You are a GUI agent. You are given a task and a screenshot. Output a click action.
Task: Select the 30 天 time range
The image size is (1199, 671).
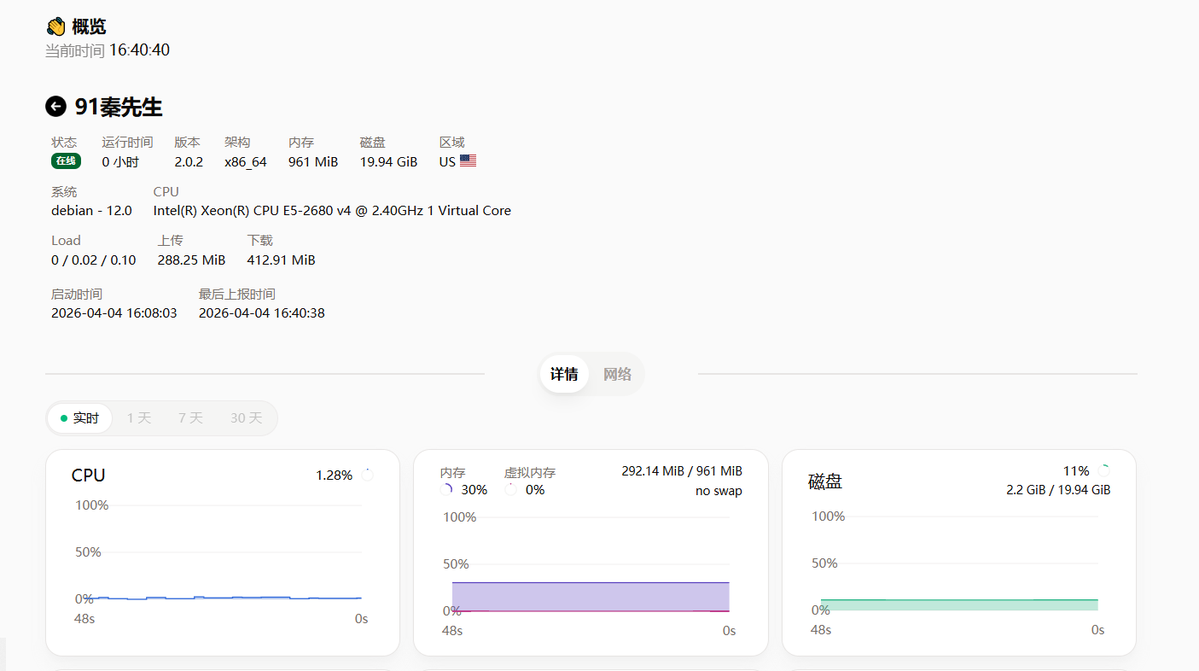point(246,418)
